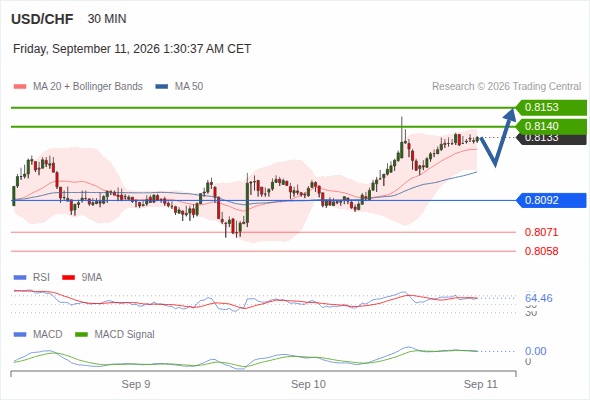The image size is (590, 400).
Task: Click the 0.8058 support level label
Action: [x=541, y=251]
